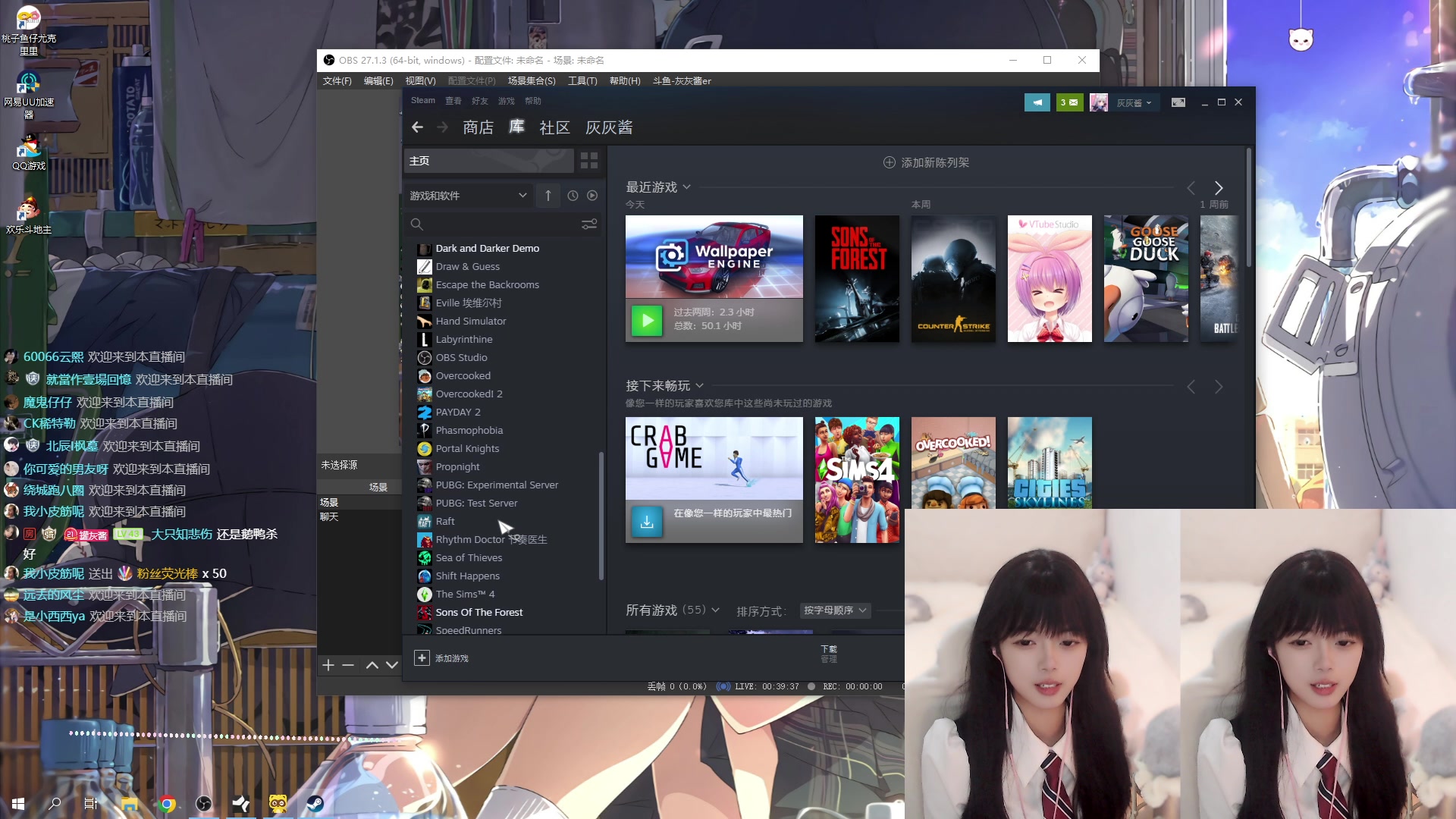Image resolution: width=1456 pixels, height=819 pixels.
Task: Add an OBS scene with the plus button
Action: click(328, 665)
